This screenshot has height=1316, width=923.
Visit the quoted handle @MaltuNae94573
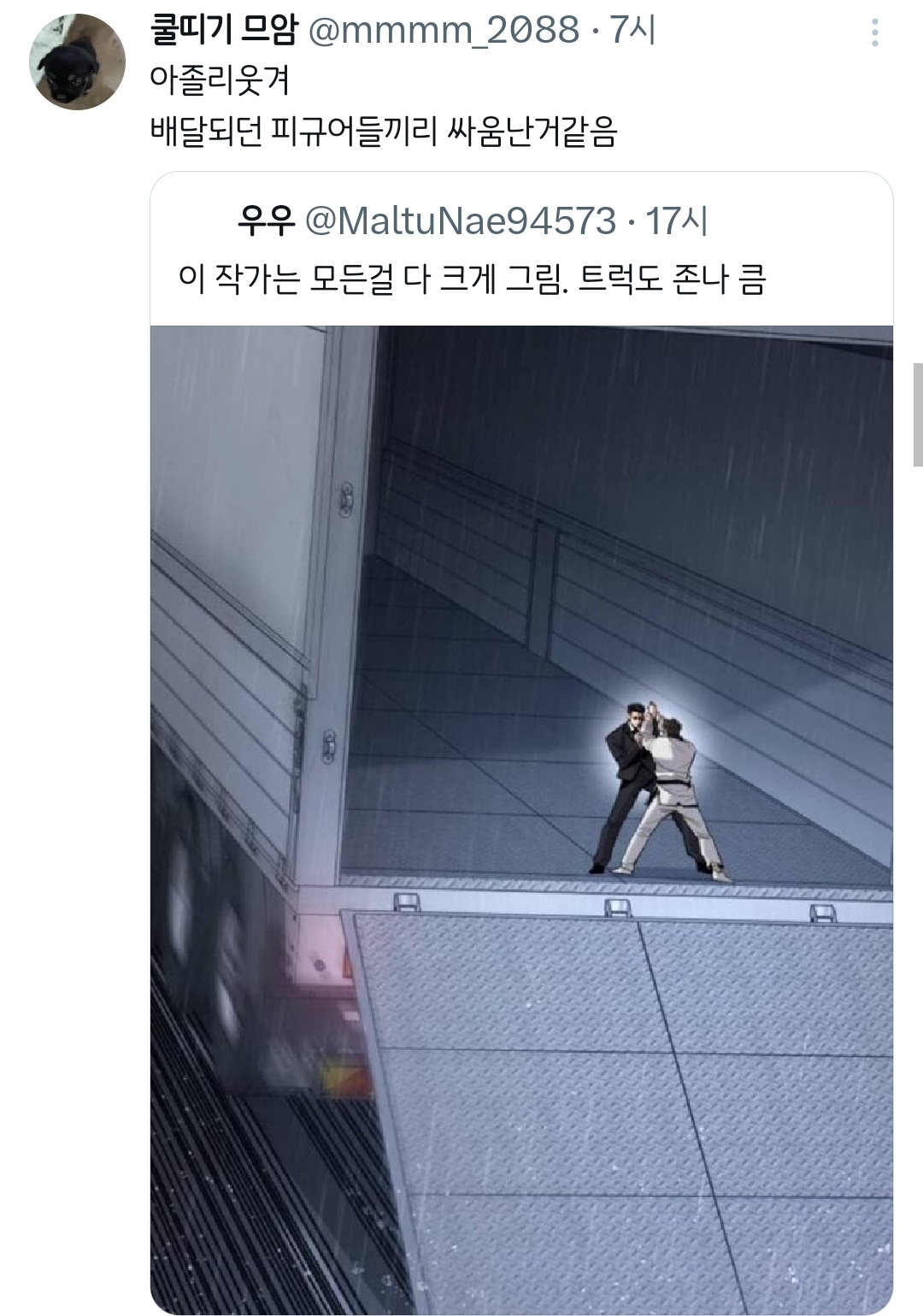461,221
